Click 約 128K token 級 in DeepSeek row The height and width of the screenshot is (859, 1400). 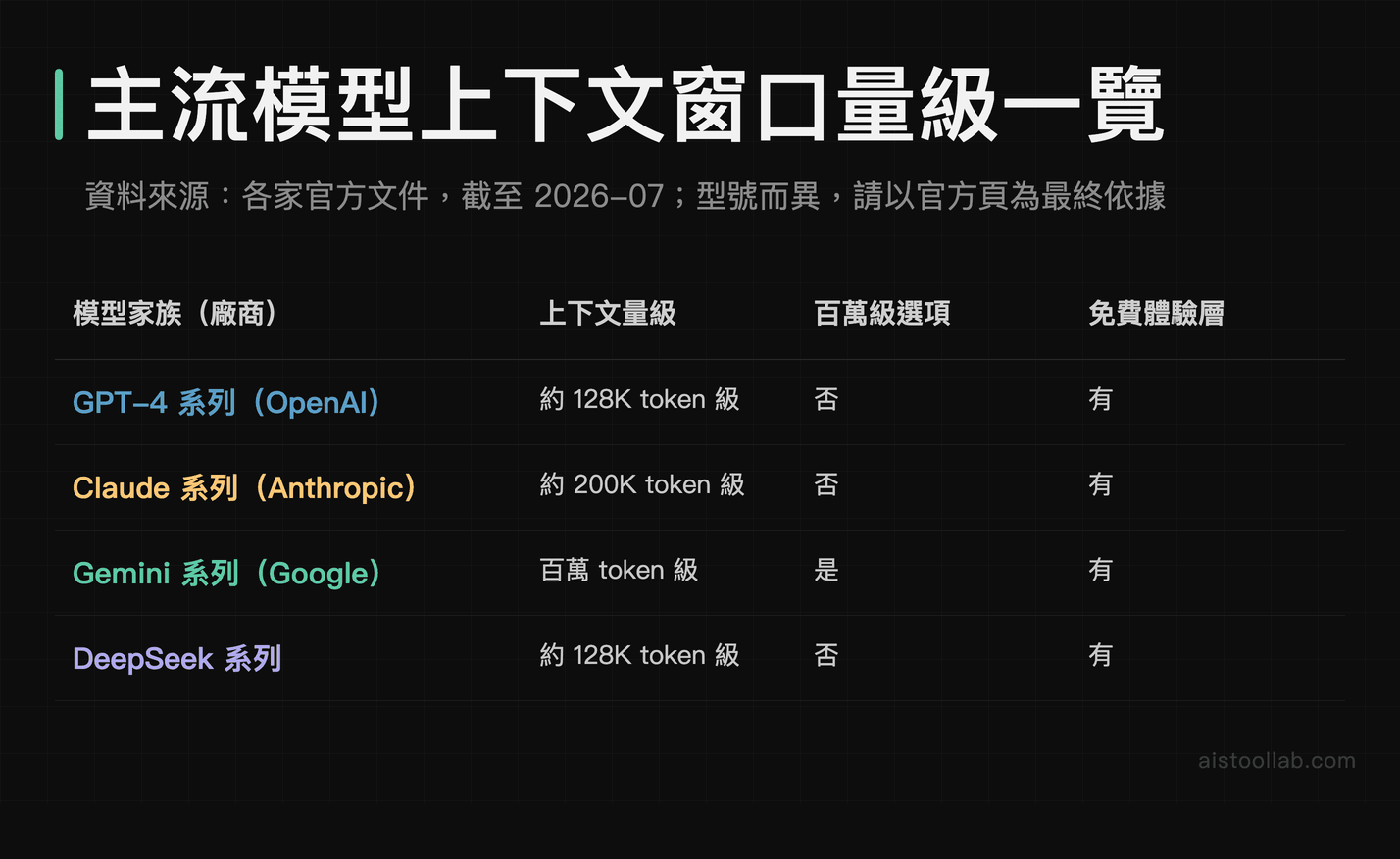[639, 655]
